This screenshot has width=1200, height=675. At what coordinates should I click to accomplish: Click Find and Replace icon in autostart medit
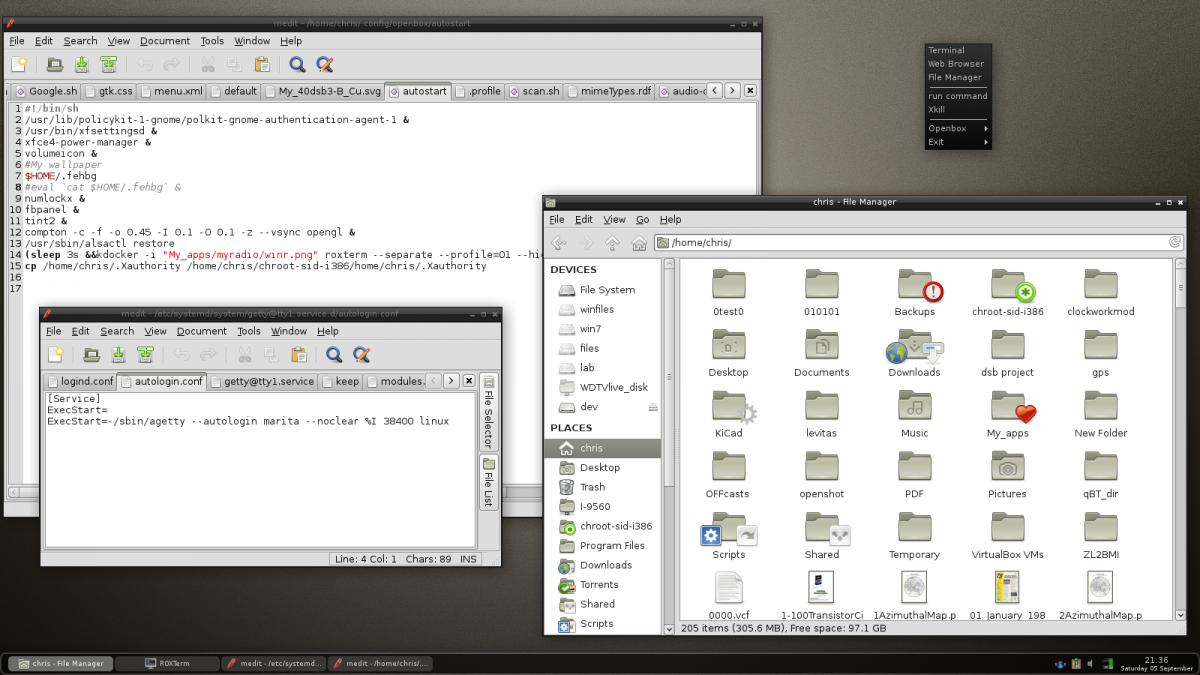point(325,65)
